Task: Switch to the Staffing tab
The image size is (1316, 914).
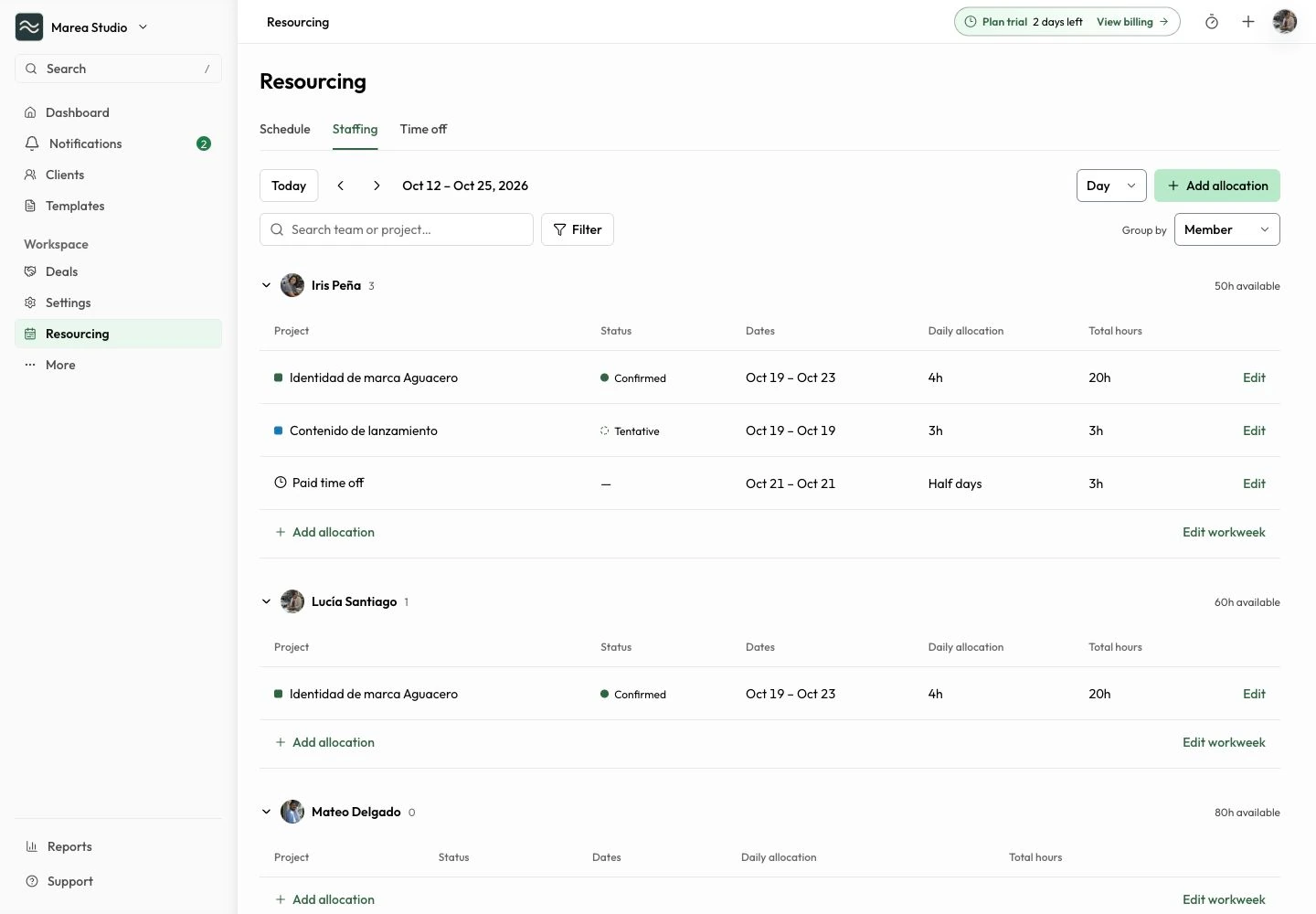Action: [x=355, y=129]
